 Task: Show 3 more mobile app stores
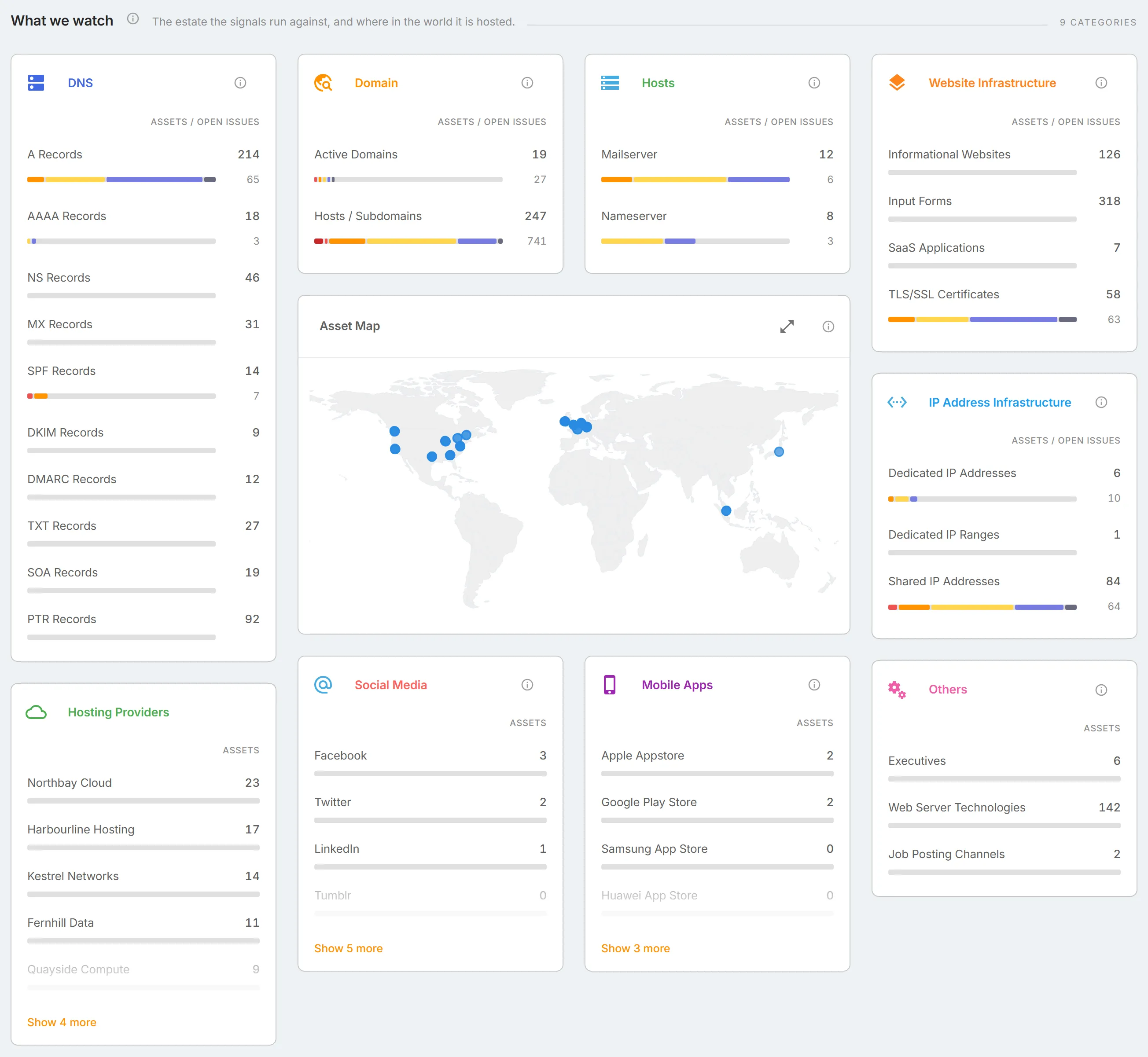[636, 948]
